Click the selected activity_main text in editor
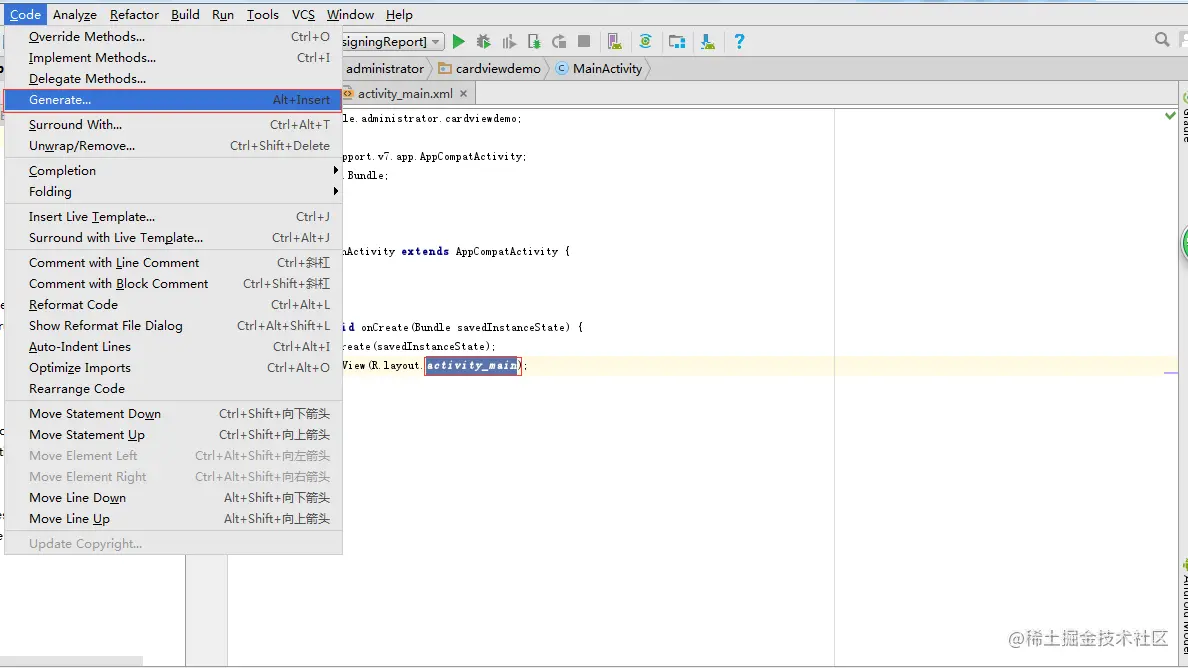Viewport: 1188px width, 668px height. coord(472,365)
